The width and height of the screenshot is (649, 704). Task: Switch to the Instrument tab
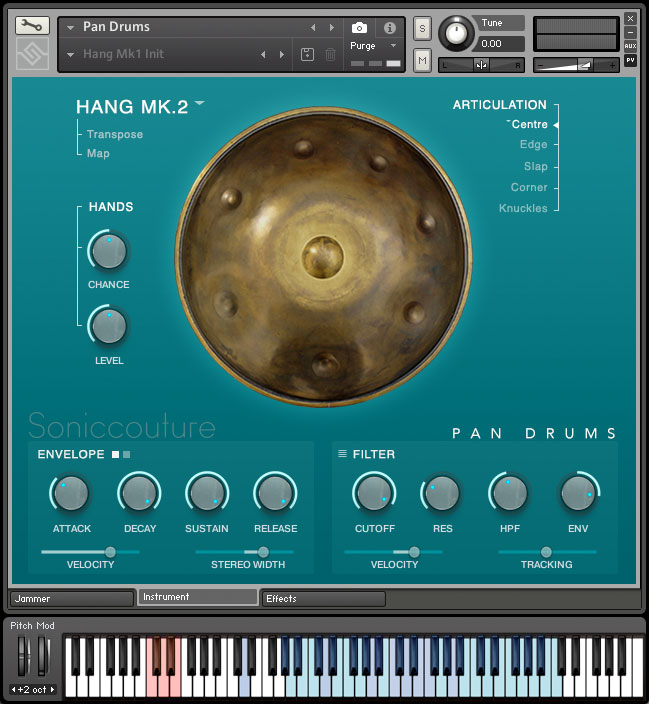point(198,597)
